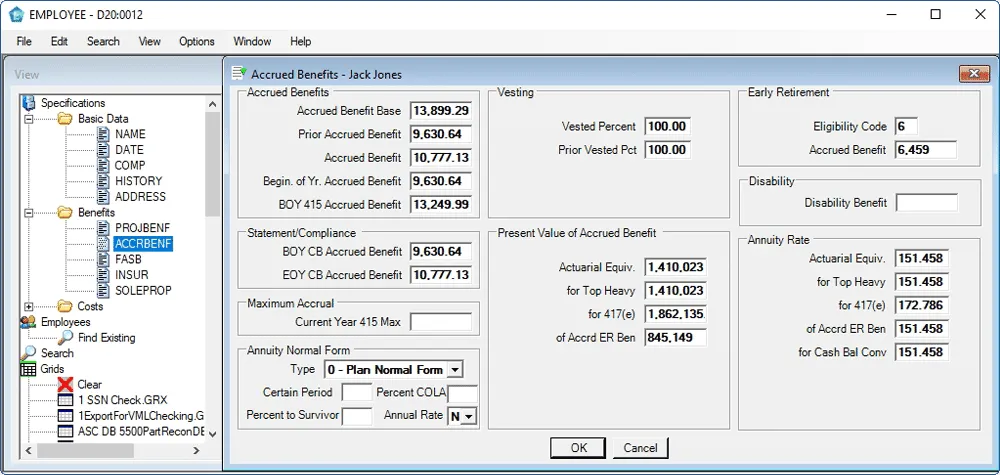
Task: Click the Early Retirement Accrued Benefit field
Action: 927,150
